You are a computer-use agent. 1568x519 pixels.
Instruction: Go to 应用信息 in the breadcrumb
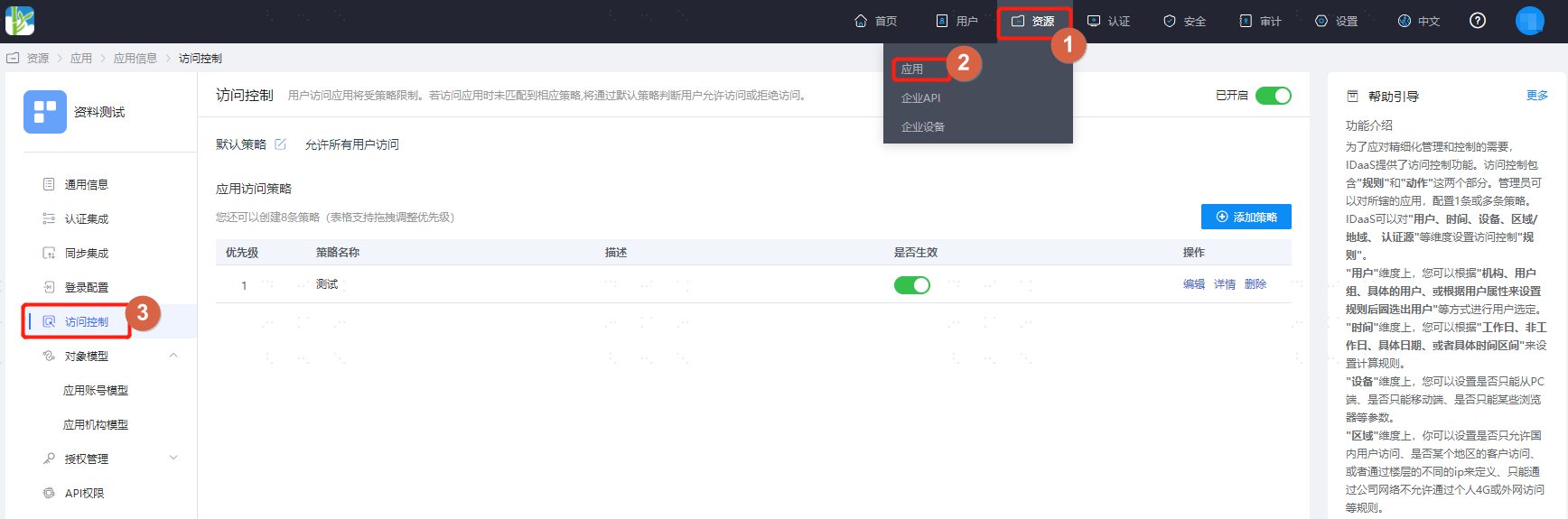[x=135, y=58]
